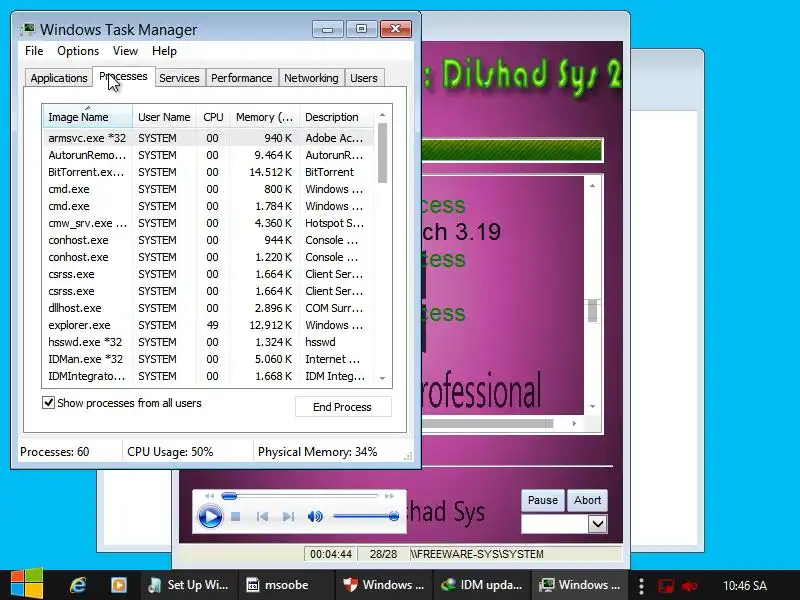Click the process list vertical scrollbar thumb
The height and width of the screenshot is (600, 800).
(382, 153)
